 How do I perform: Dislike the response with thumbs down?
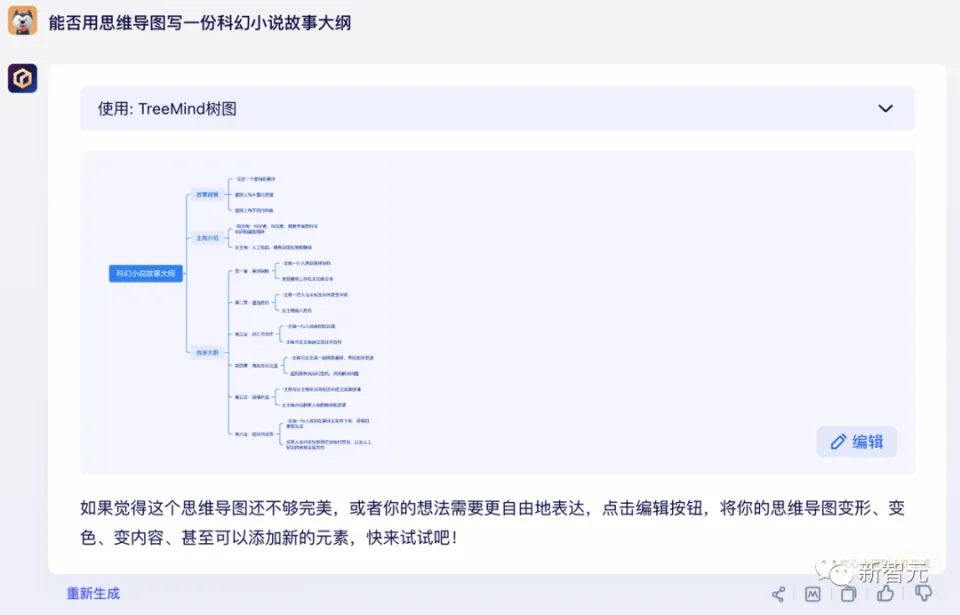tap(923, 593)
